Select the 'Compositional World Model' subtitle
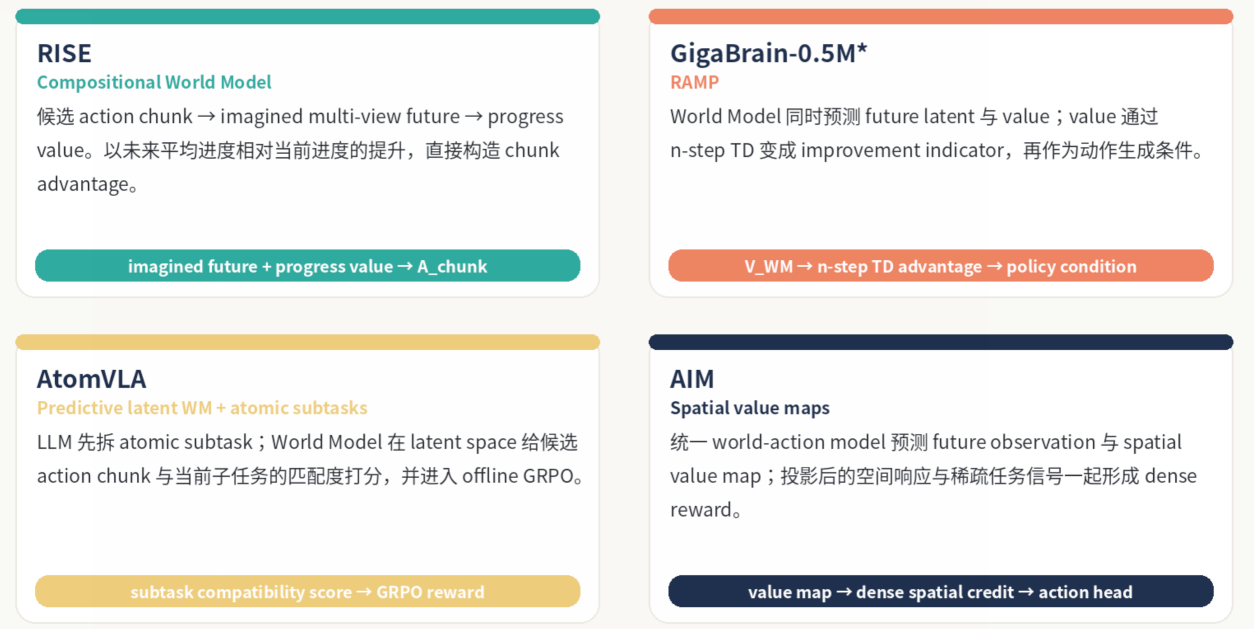This screenshot has width=1254, height=629. point(154,82)
